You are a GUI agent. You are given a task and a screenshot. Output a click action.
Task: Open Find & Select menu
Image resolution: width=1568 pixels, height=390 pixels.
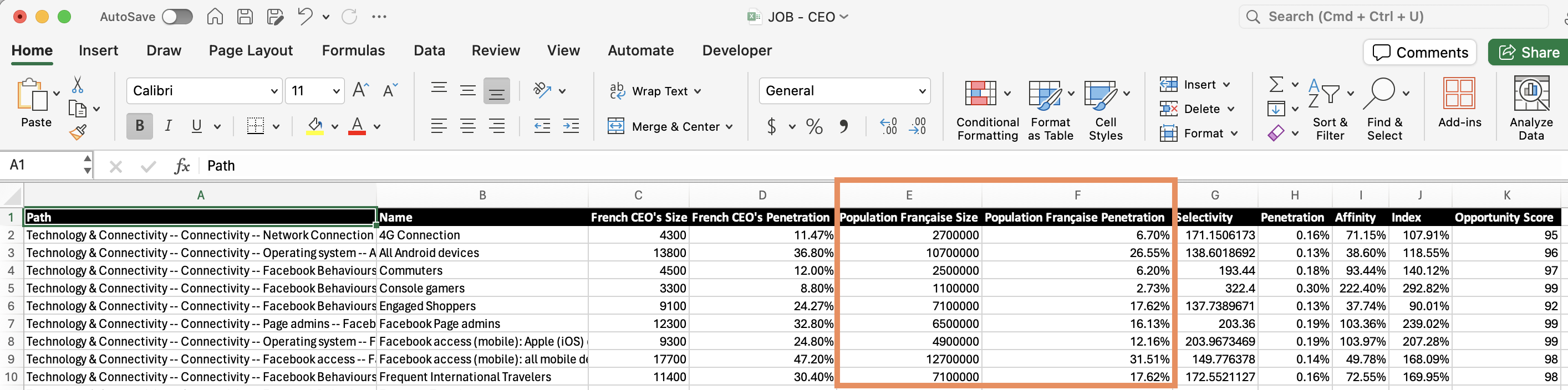(x=1385, y=110)
